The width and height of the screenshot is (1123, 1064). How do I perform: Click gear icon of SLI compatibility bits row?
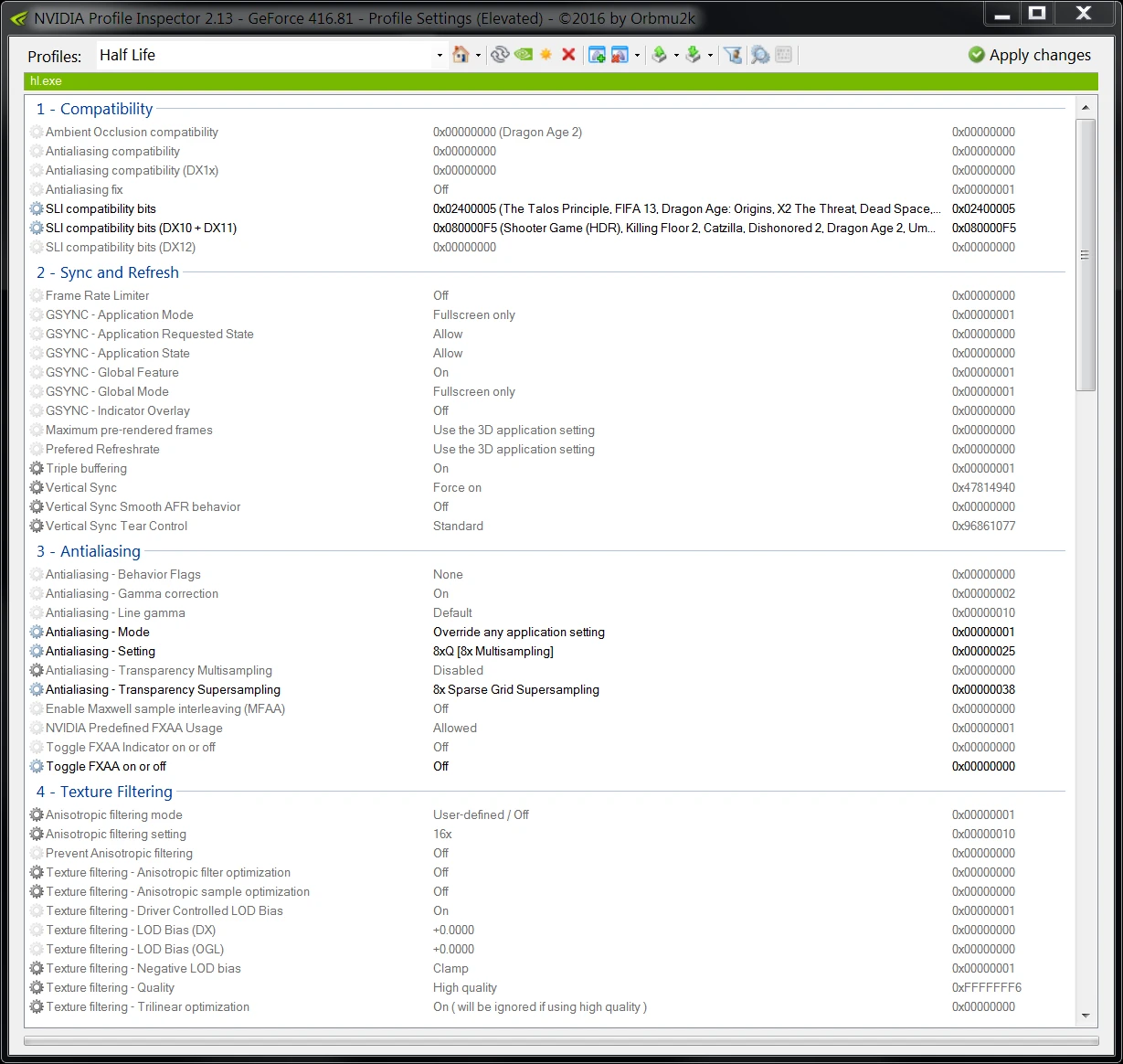pos(37,208)
